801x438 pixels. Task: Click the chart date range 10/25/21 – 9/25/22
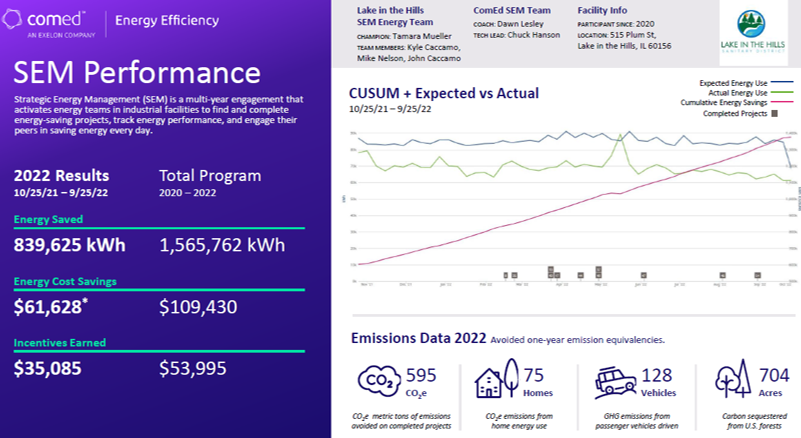[390, 109]
